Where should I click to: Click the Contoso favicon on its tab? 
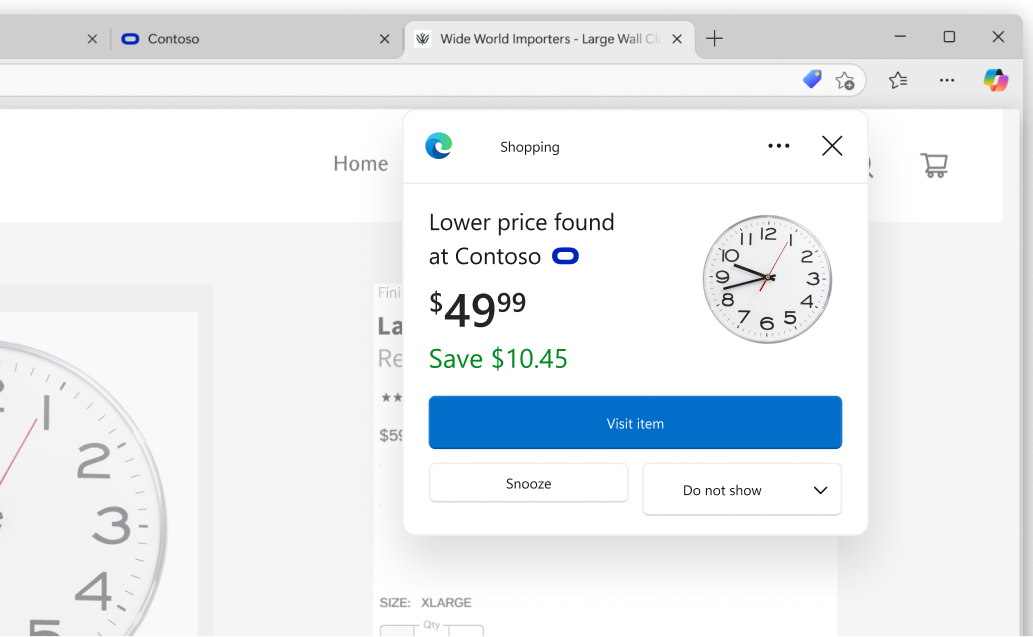click(x=130, y=38)
